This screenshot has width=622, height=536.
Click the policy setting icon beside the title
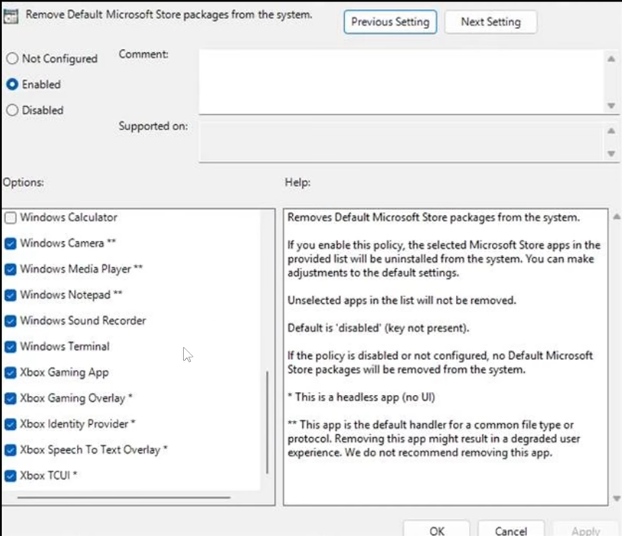pyautogui.click(x=11, y=16)
